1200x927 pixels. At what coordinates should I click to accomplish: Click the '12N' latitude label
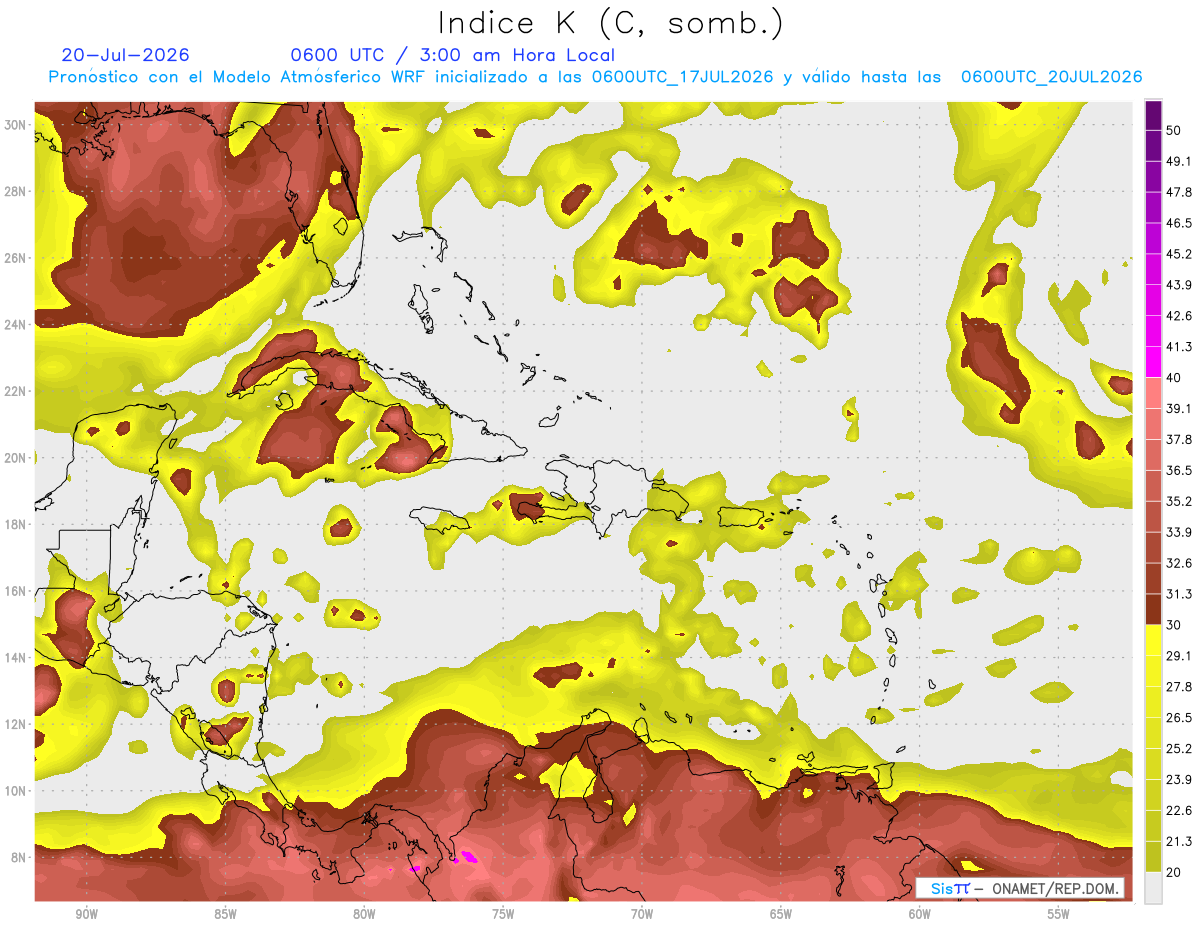(x=15, y=724)
